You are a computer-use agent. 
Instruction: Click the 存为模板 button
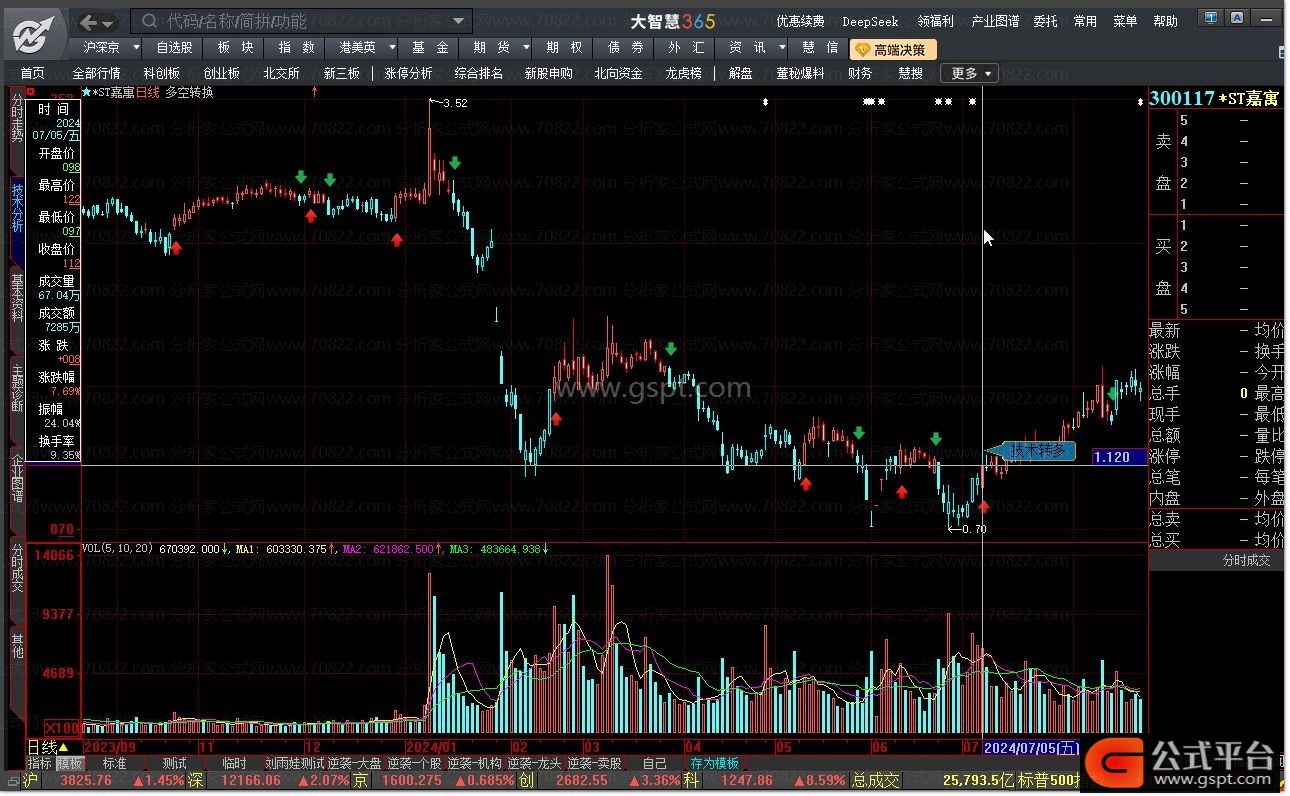(x=713, y=763)
